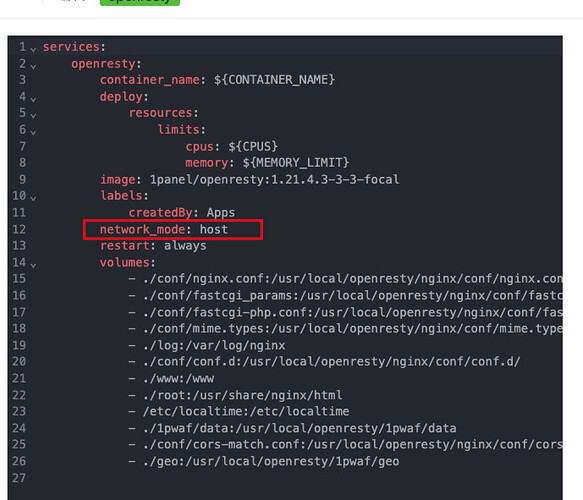This screenshot has height=500, width=583.
Task: Click the resources key text
Action: pyautogui.click(x=161, y=113)
